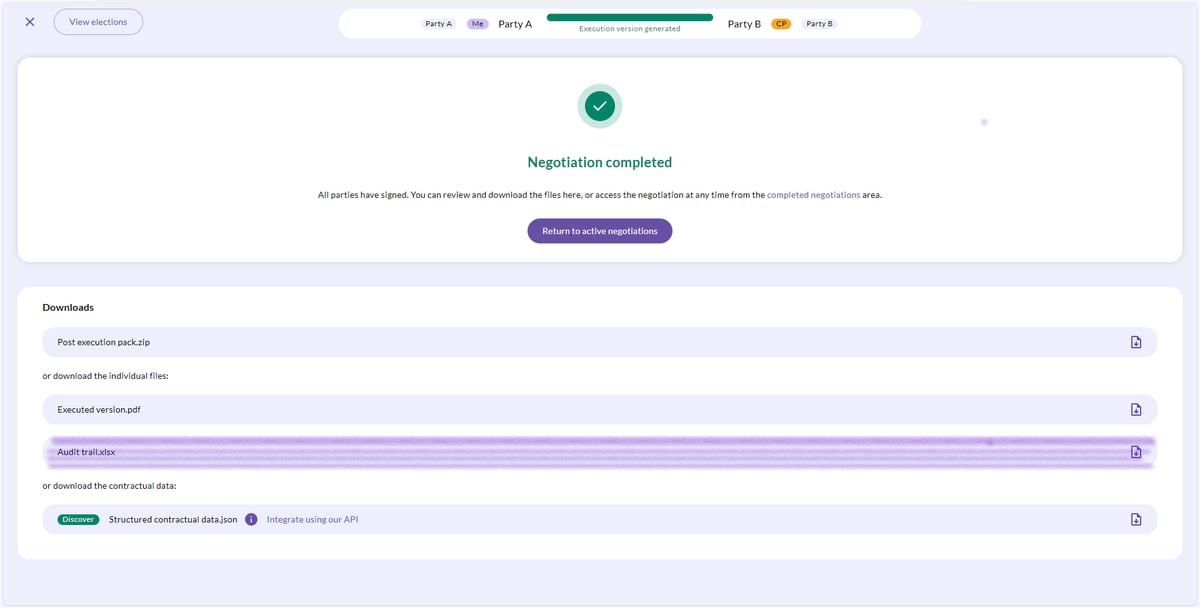
Task: Select the orange CP badge near Party B
Action: pos(781,24)
